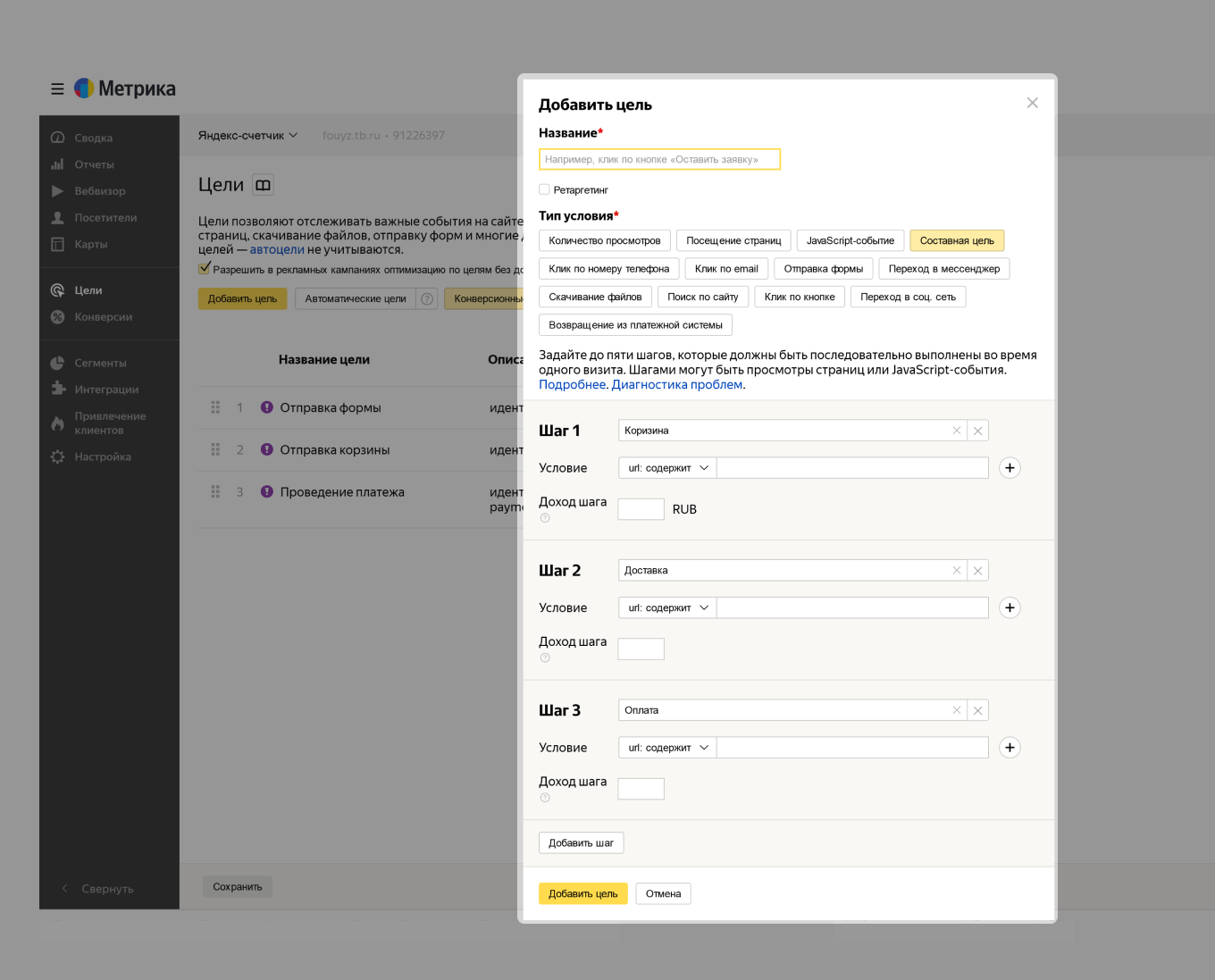Open condition type dropdown in Шаг 3
1215x980 pixels.
pos(667,748)
